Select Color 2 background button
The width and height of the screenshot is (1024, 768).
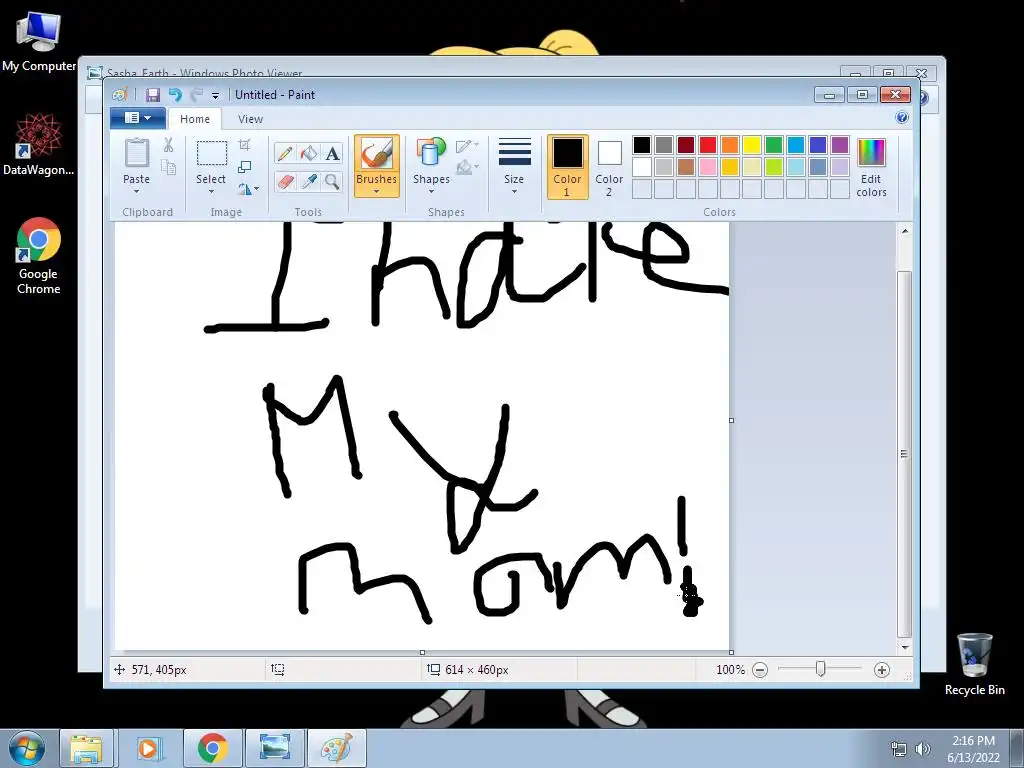click(609, 167)
